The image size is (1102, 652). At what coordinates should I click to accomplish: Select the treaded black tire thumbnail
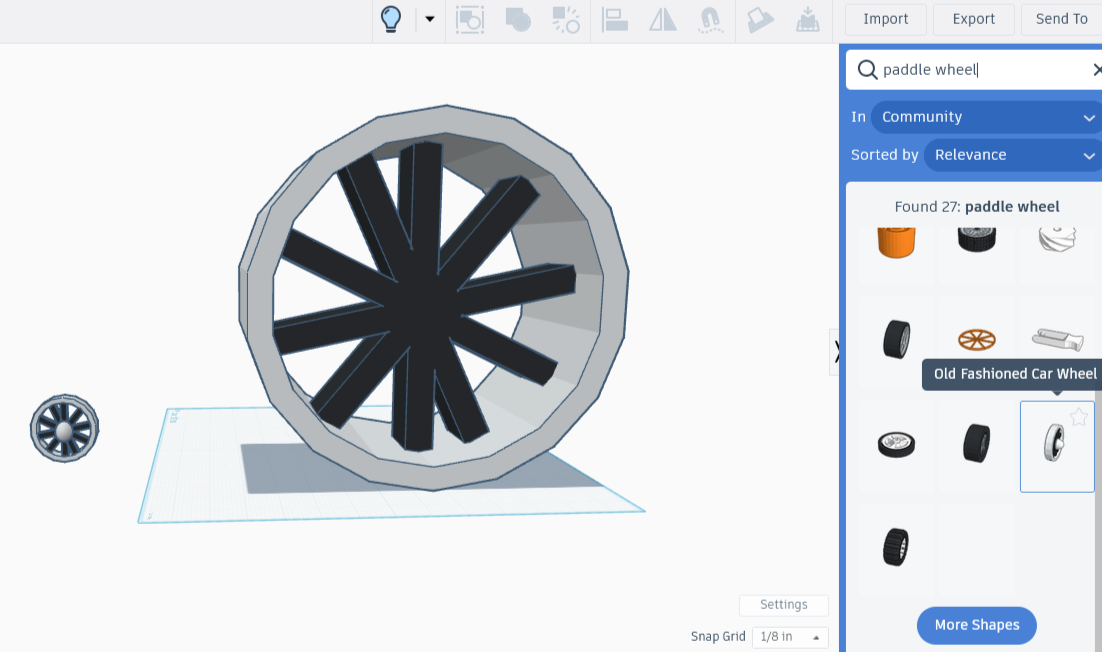pos(896,547)
